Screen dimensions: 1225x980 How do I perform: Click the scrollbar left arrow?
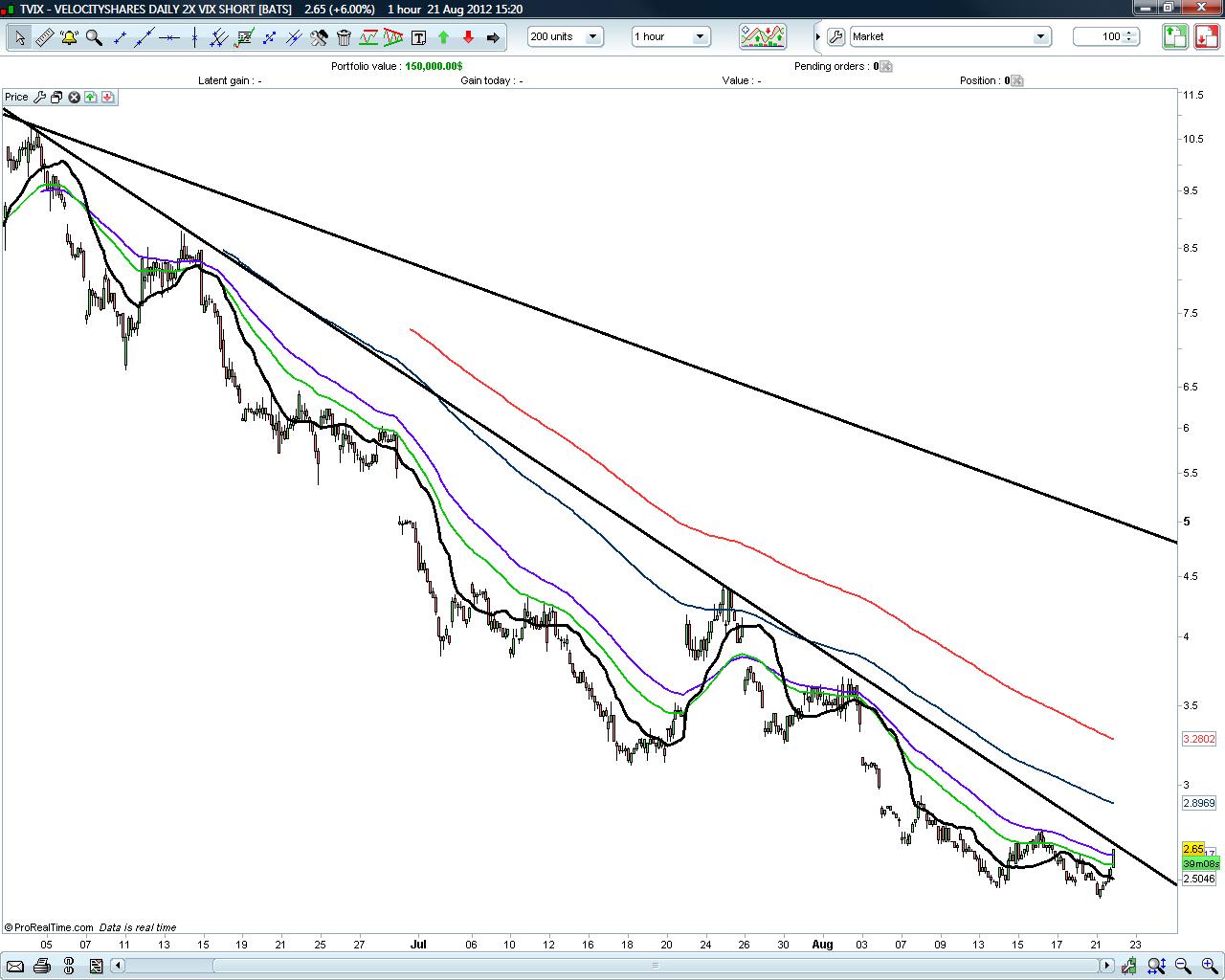(120, 965)
